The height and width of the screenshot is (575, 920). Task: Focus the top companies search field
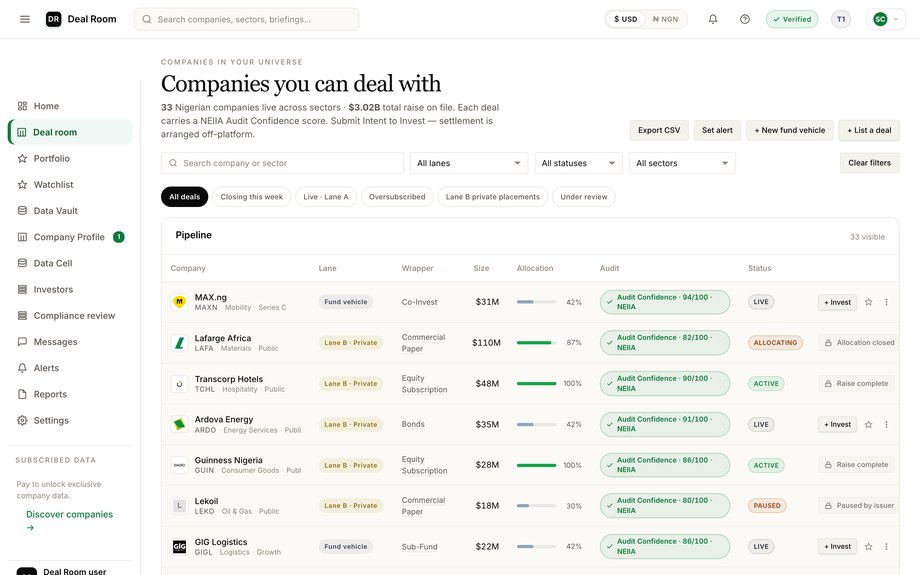pyautogui.click(x=246, y=19)
